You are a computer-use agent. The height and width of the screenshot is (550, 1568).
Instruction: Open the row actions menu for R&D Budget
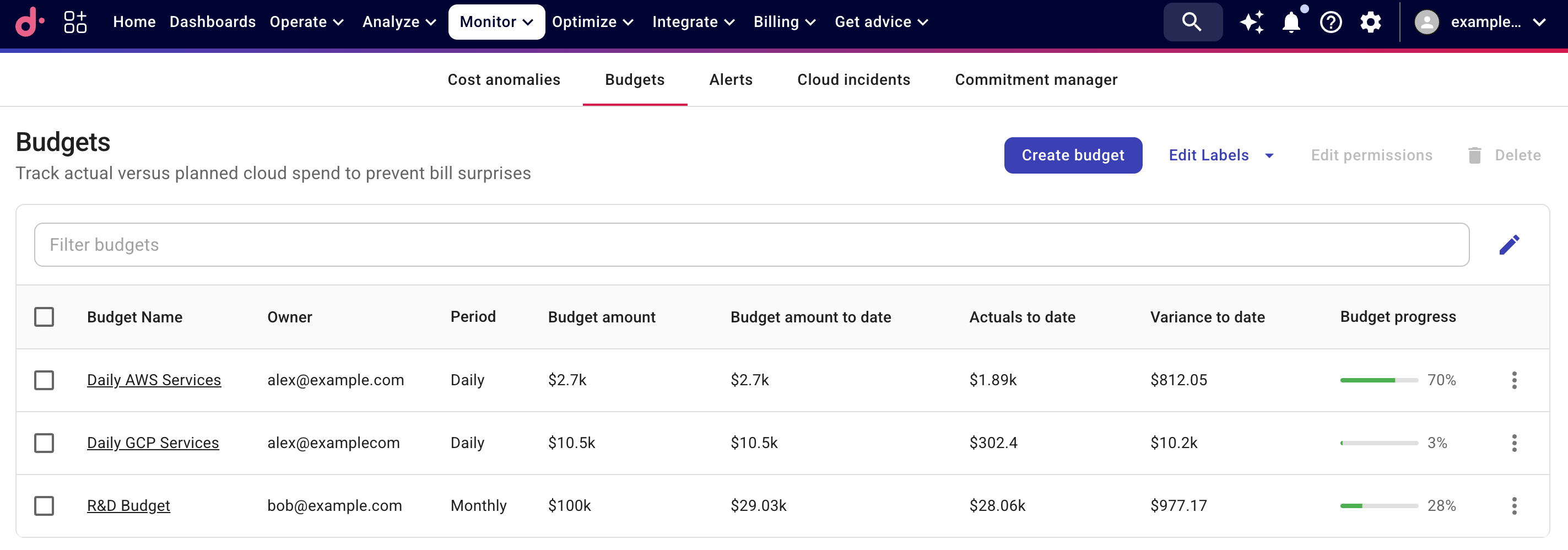[1514, 505]
